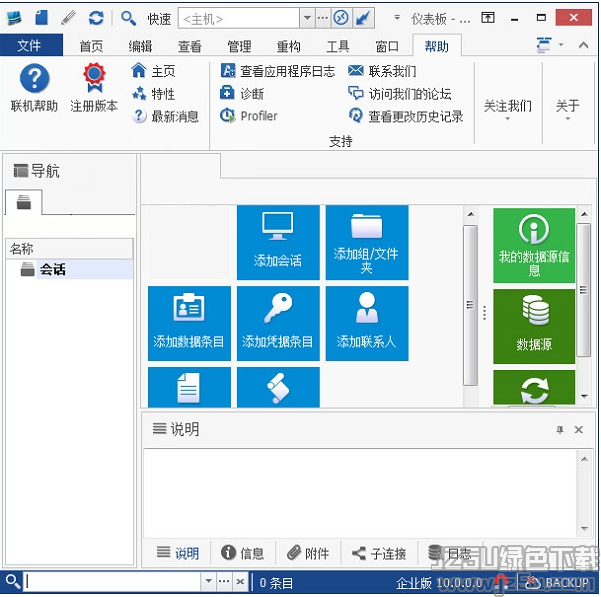Switch to the 编辑 ribbon tab
This screenshot has width=601, height=597.
pos(140,46)
